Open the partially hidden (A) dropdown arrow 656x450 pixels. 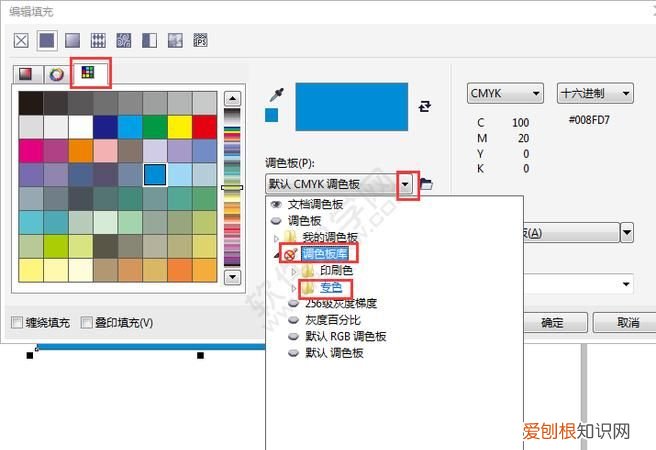click(x=627, y=233)
